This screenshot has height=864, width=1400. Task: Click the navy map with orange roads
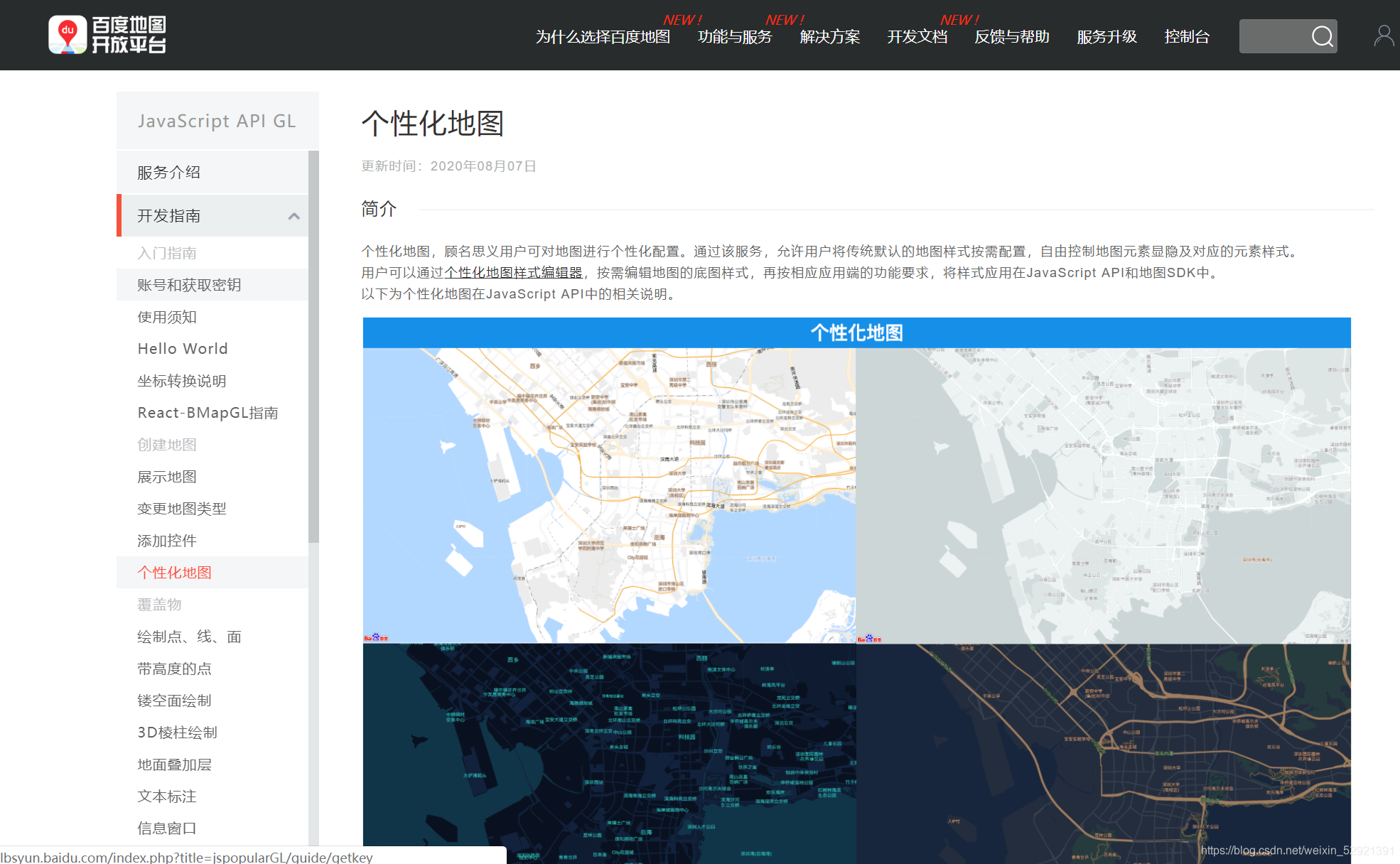[1103, 753]
